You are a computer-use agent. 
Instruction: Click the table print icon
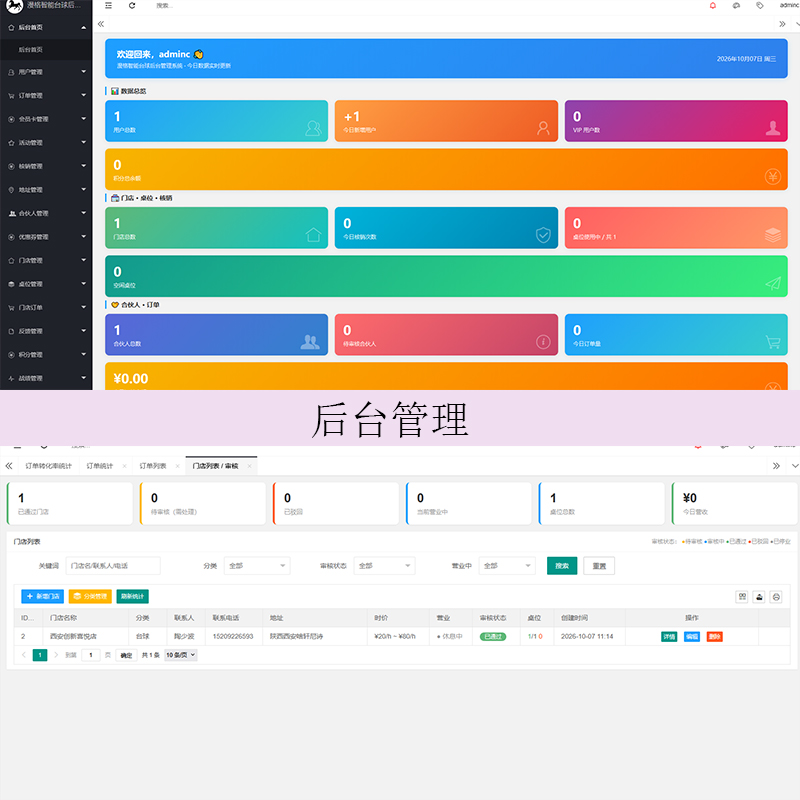pyautogui.click(x=776, y=597)
